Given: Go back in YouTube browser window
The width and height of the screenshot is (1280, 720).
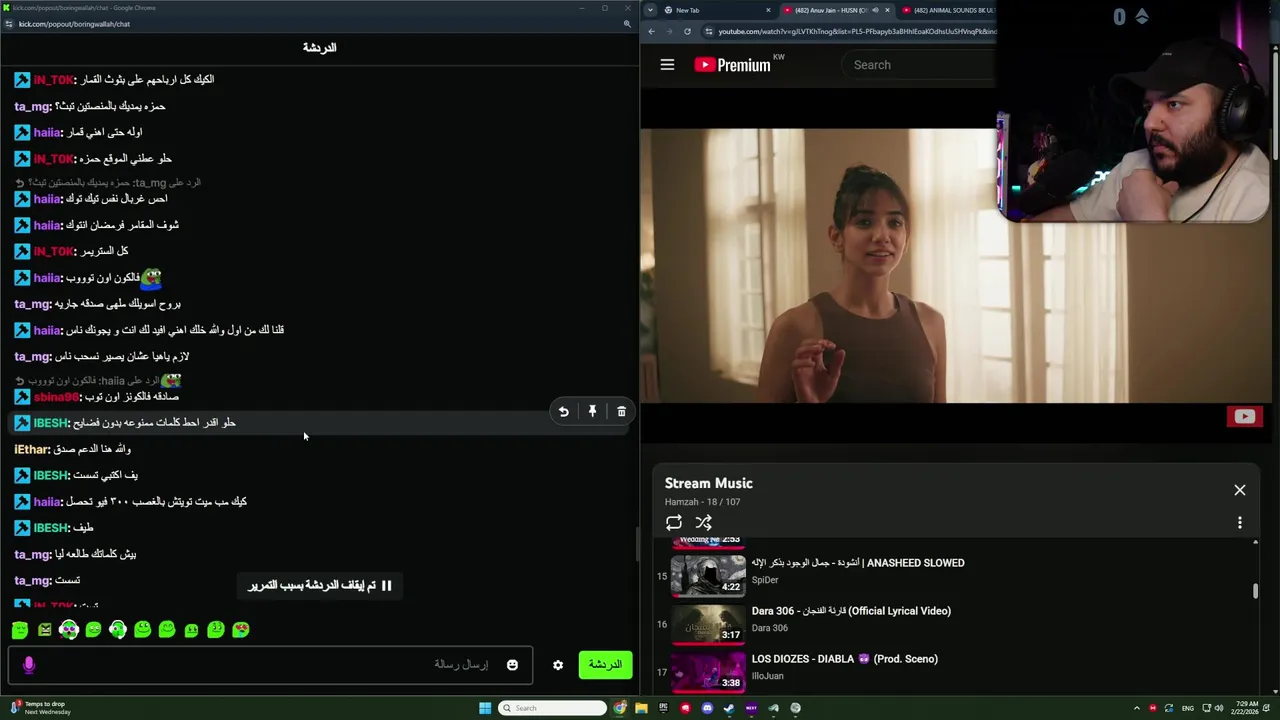Looking at the screenshot, I should 651,31.
